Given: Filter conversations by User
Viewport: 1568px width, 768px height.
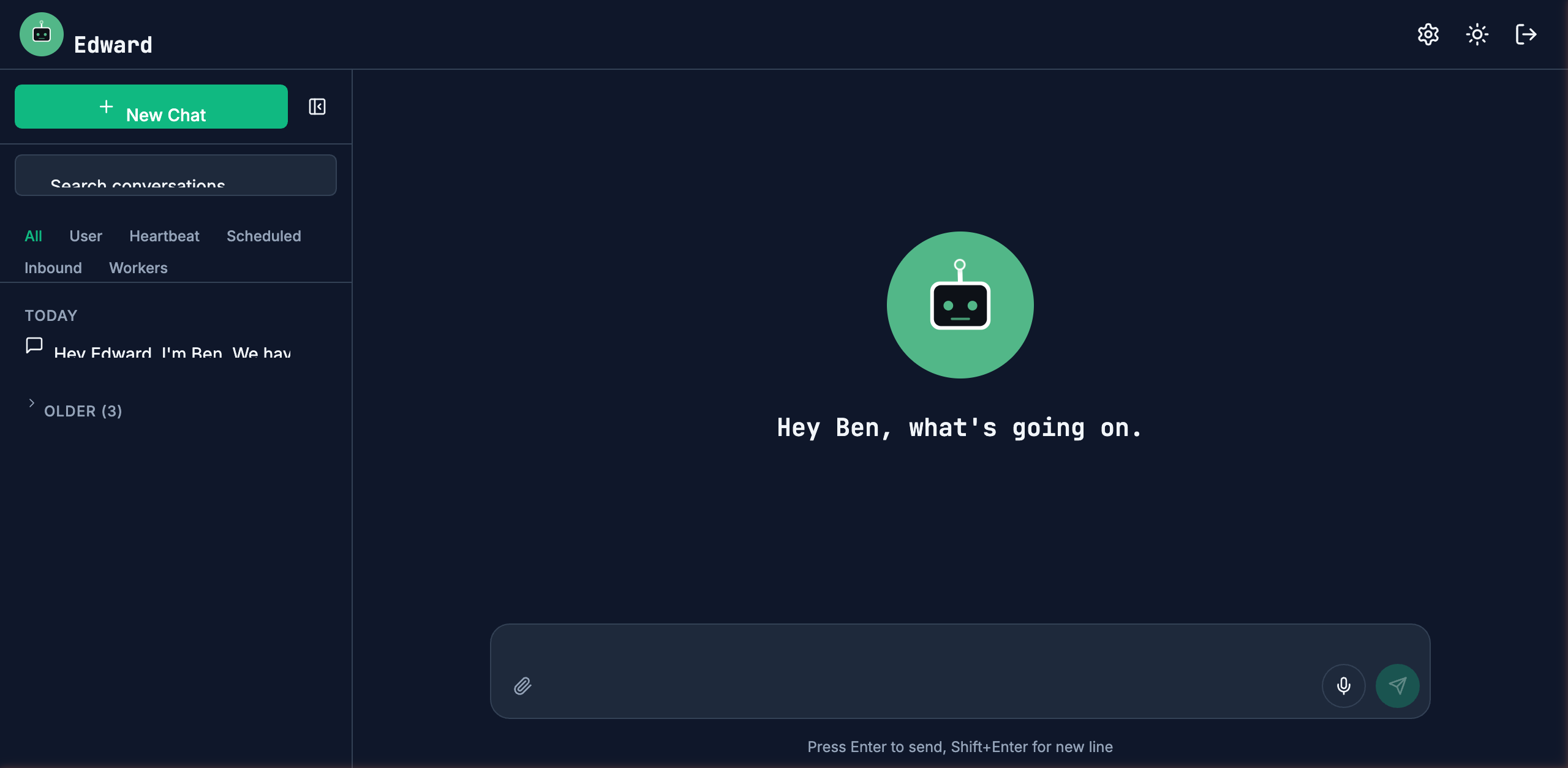Looking at the screenshot, I should pos(86,236).
